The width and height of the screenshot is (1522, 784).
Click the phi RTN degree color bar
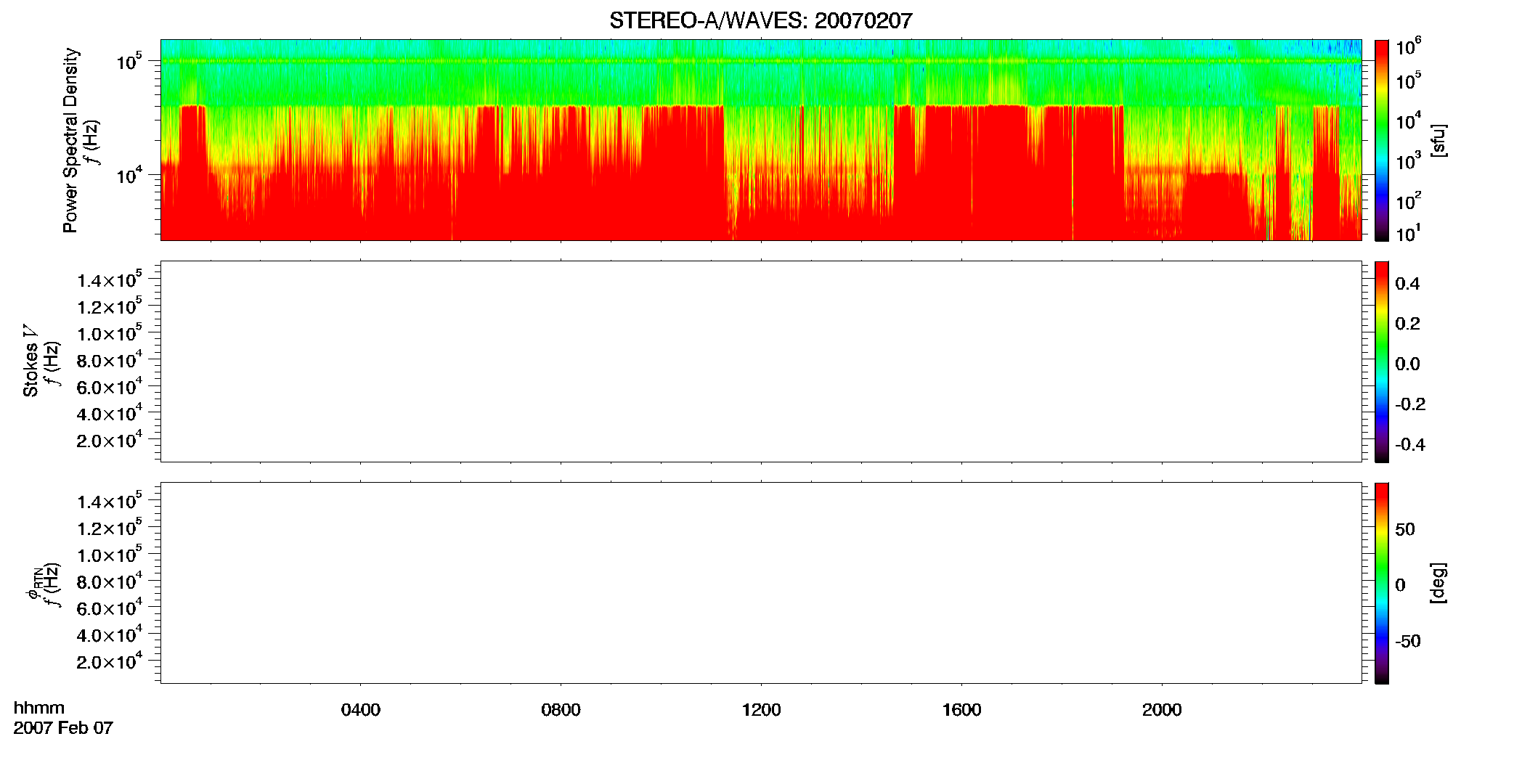1382,583
